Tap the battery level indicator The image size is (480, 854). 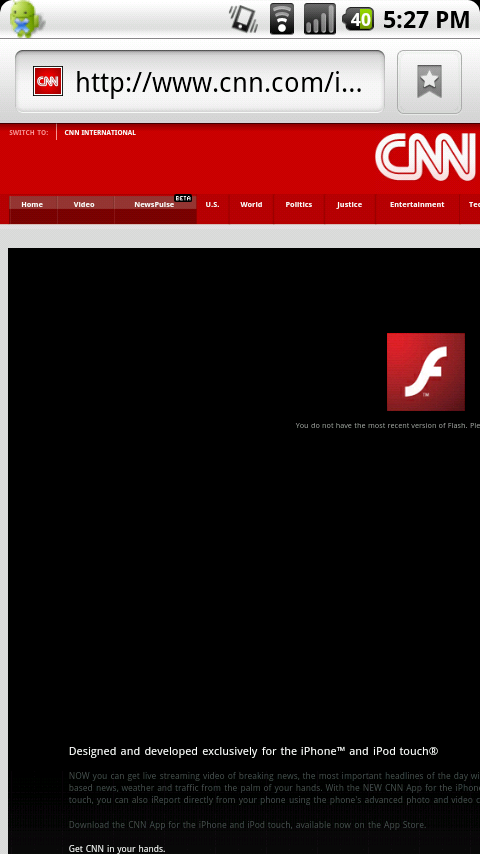pos(359,19)
